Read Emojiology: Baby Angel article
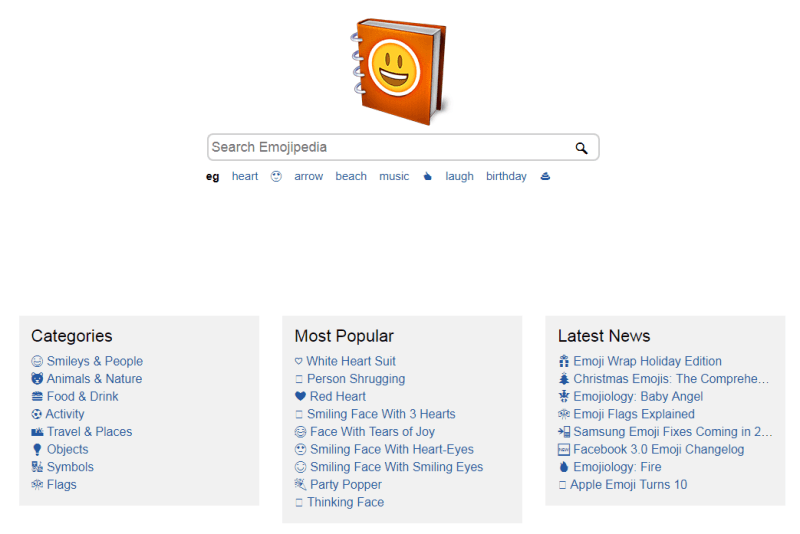The width and height of the screenshot is (800, 534). click(x=638, y=396)
